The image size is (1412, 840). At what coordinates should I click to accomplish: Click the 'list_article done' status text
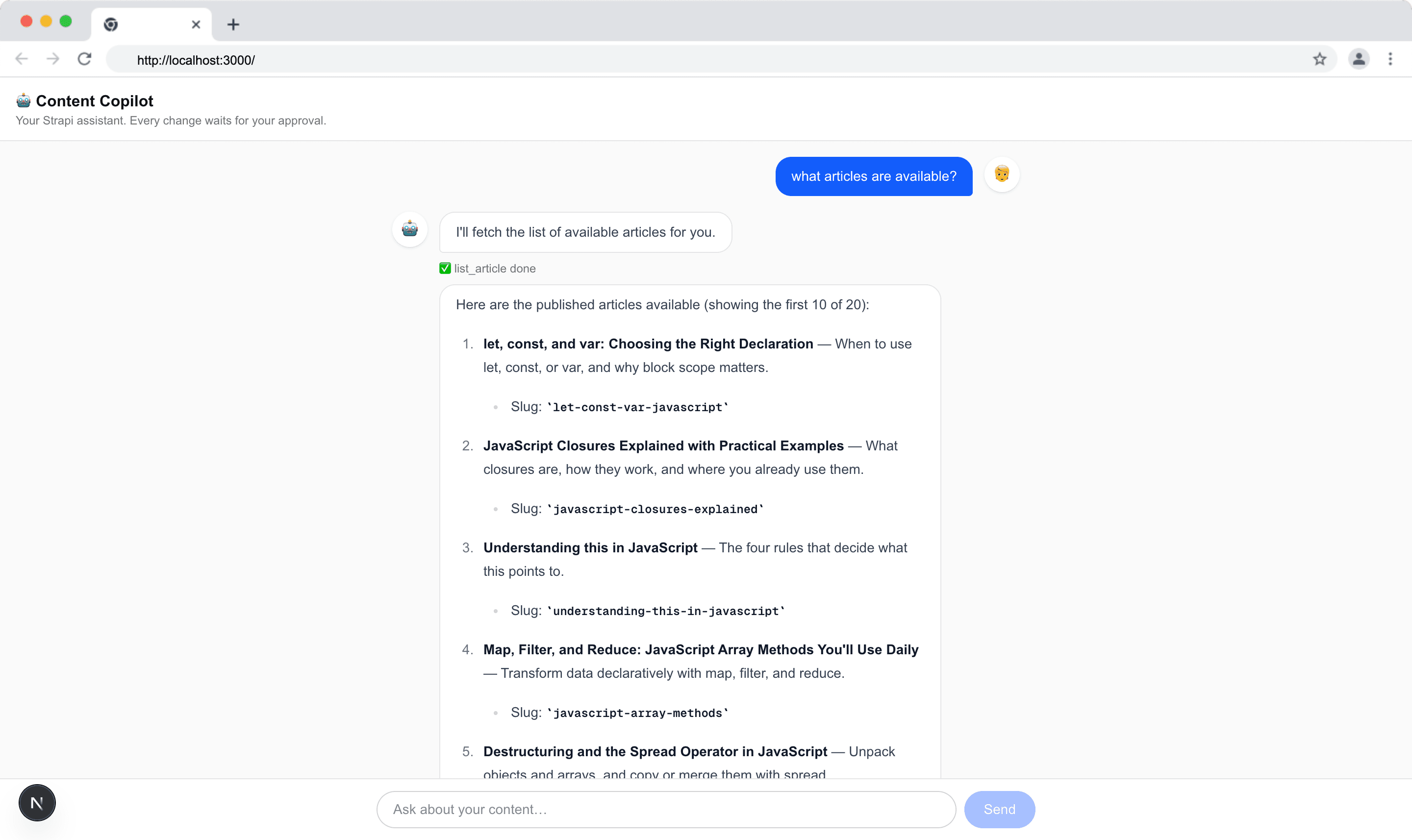point(495,268)
